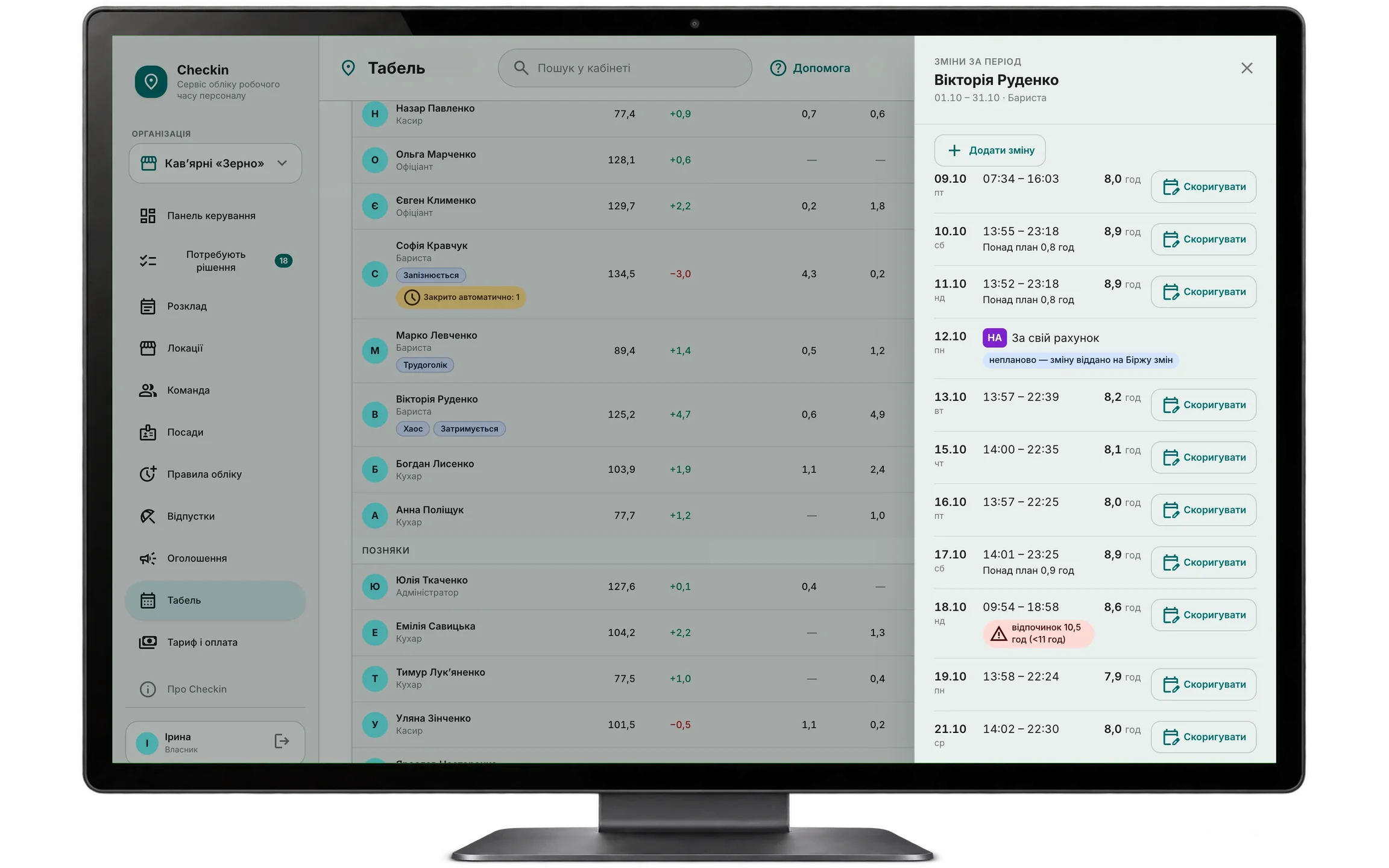Click the Checkin logo pin icon
This screenshot has height=868, width=1389.
[151, 81]
